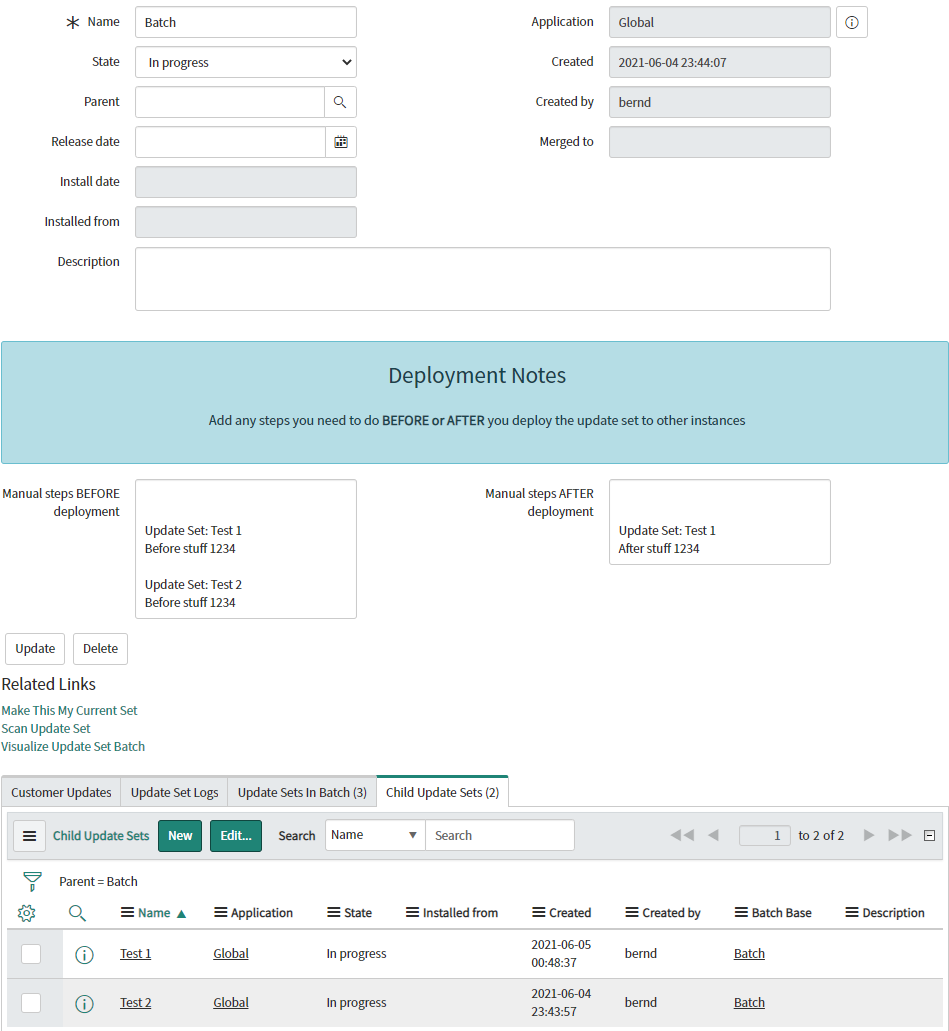Sort list by Created column header

click(x=570, y=913)
